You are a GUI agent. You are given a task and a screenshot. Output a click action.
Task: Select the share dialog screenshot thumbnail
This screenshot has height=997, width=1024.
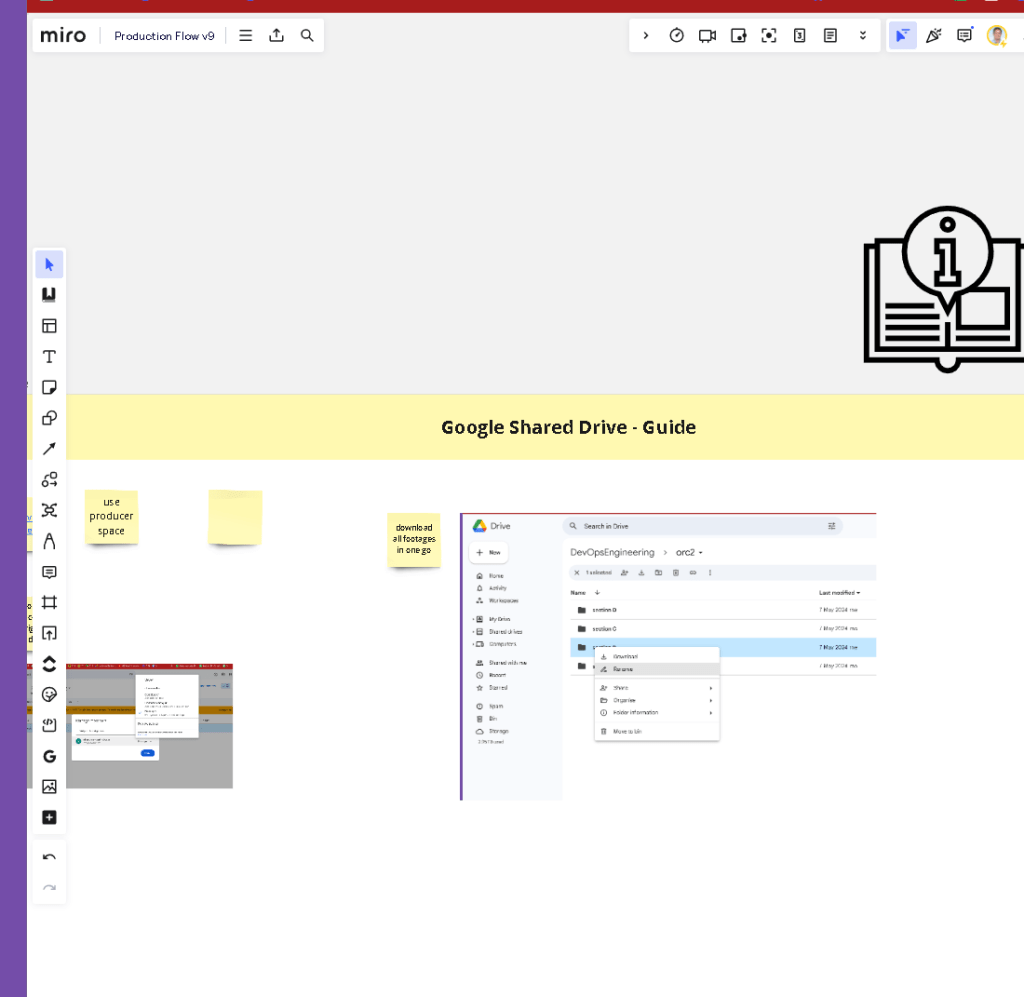(130, 726)
